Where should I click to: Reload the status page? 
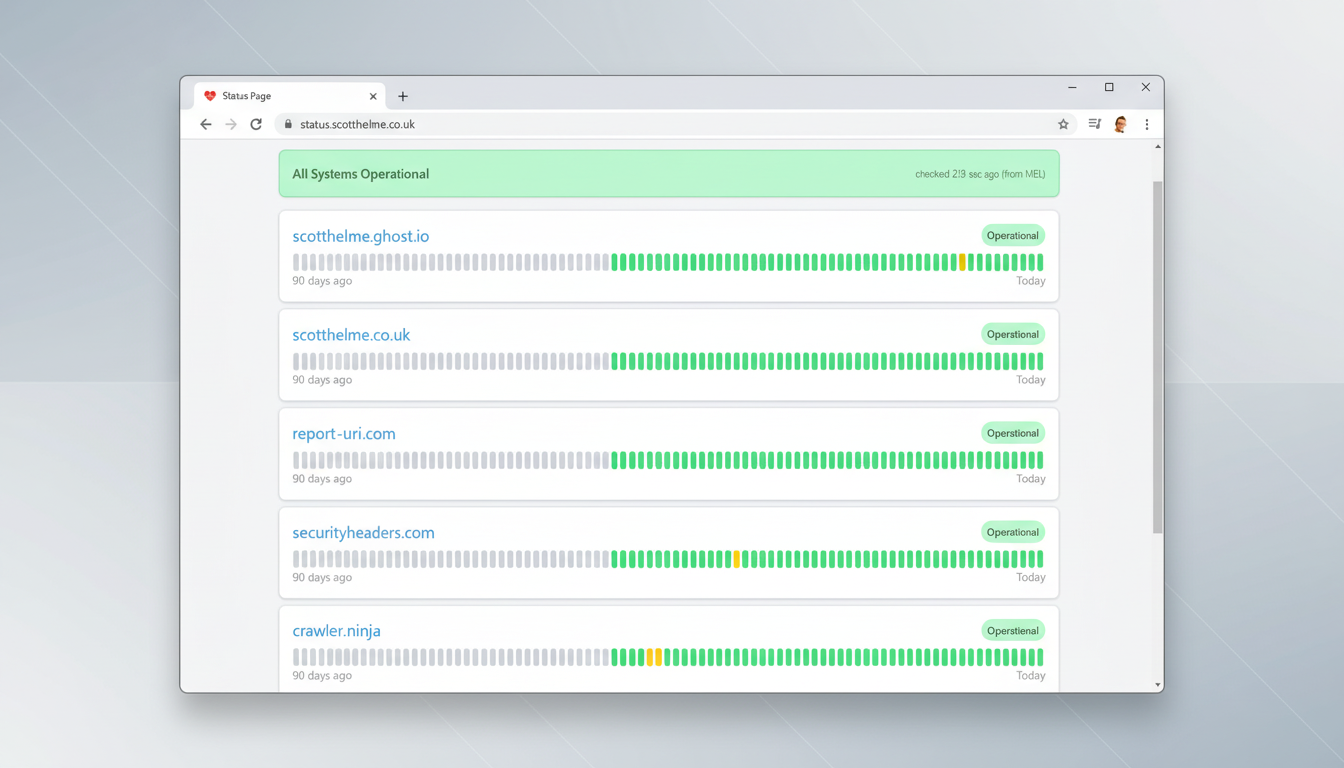(x=256, y=125)
